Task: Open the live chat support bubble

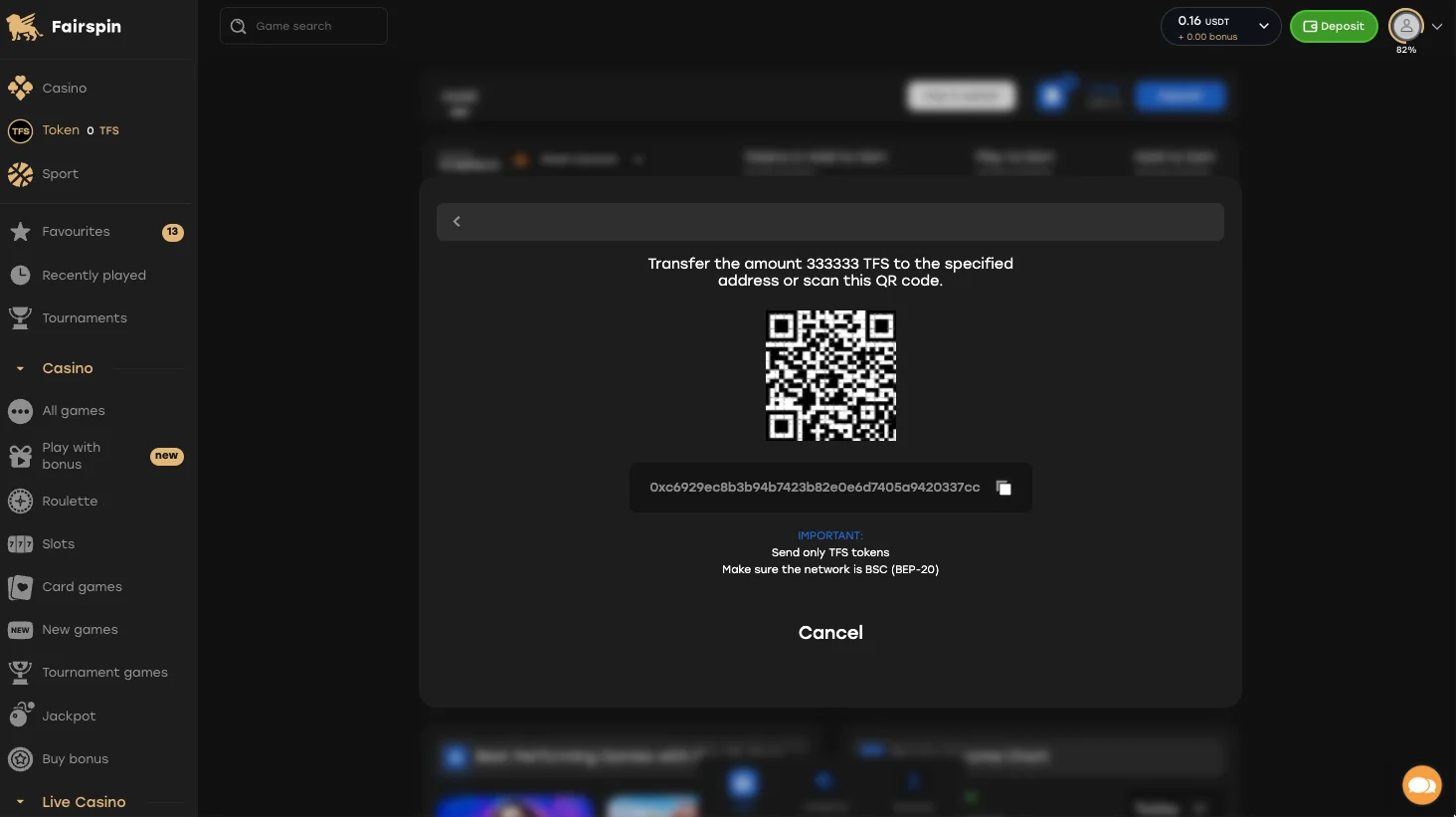Action: pos(1422,784)
